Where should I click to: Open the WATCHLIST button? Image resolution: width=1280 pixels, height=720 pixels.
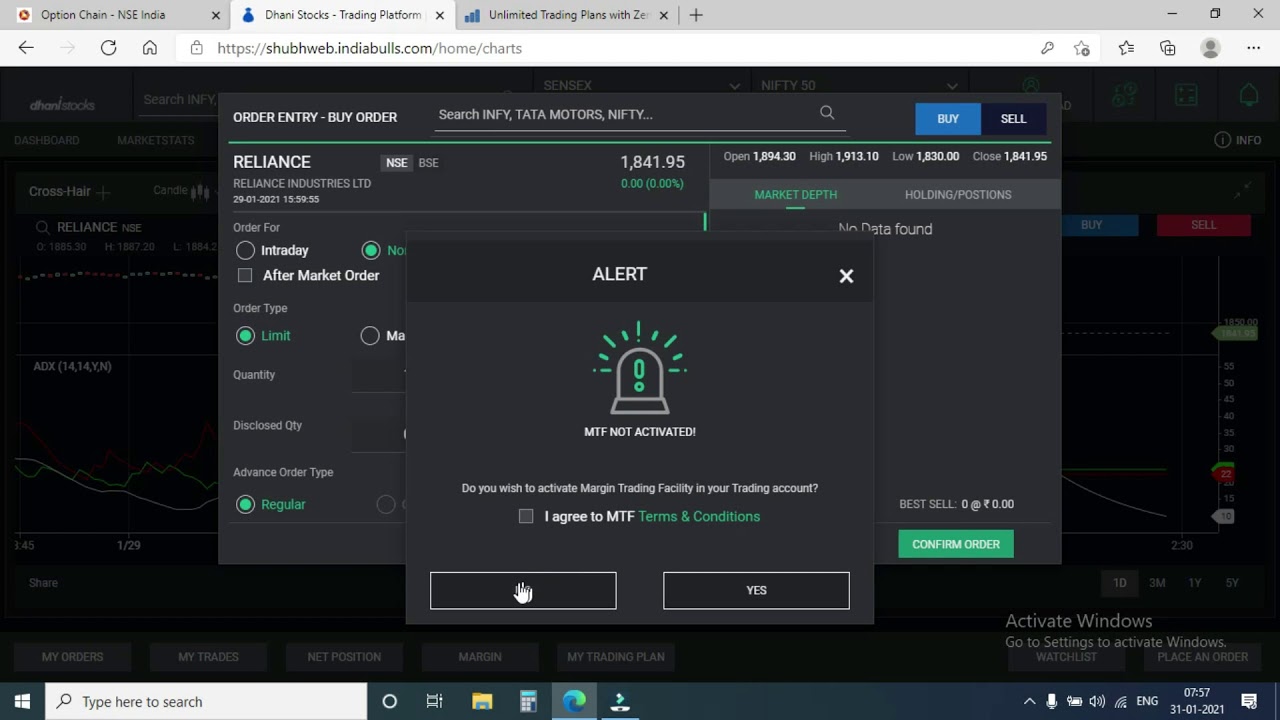click(1066, 657)
